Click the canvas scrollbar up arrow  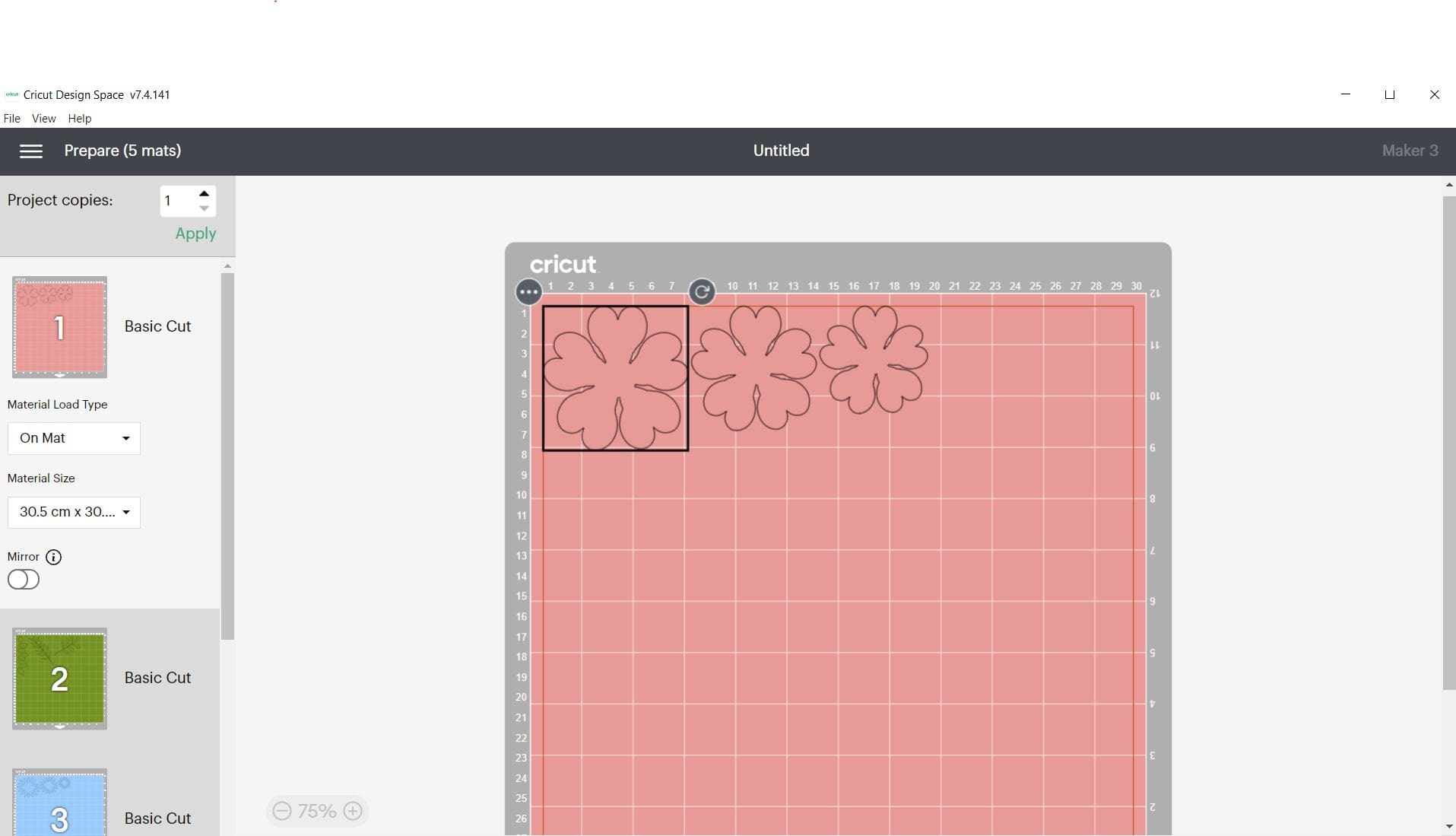(x=1449, y=185)
